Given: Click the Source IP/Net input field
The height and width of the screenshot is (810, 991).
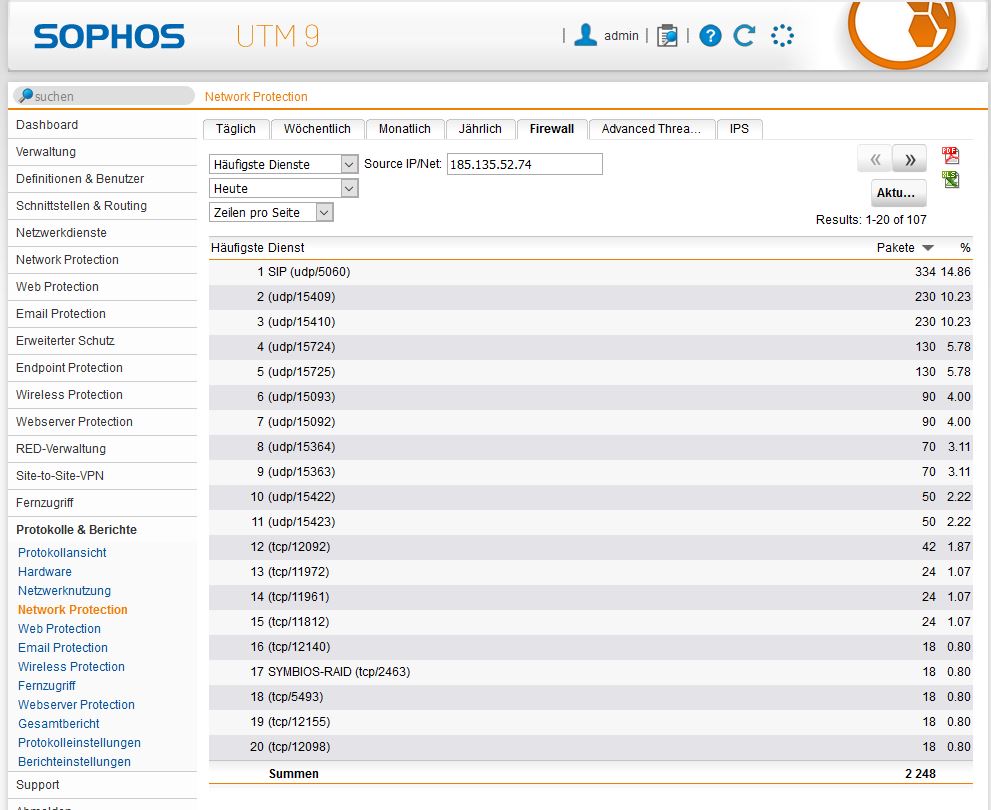Looking at the screenshot, I should (524, 164).
